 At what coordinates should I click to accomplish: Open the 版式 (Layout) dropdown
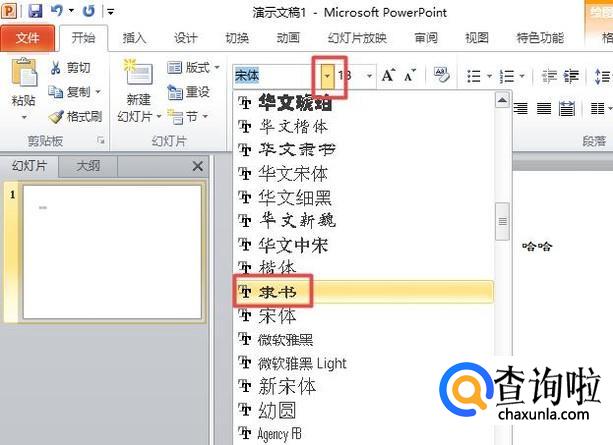193,68
